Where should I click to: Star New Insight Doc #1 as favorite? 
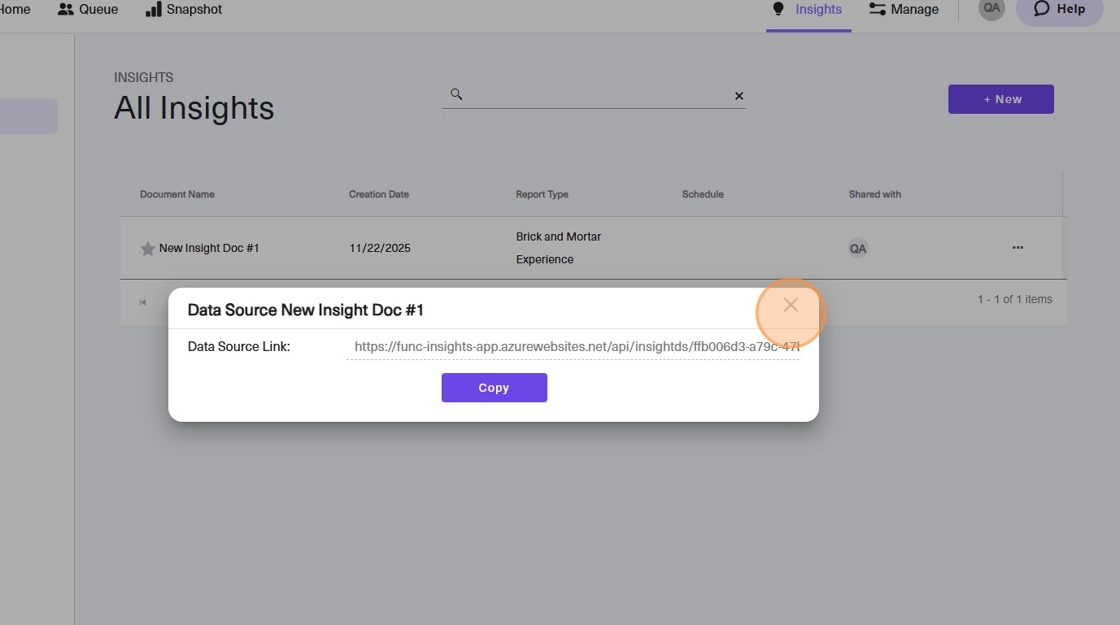147,249
